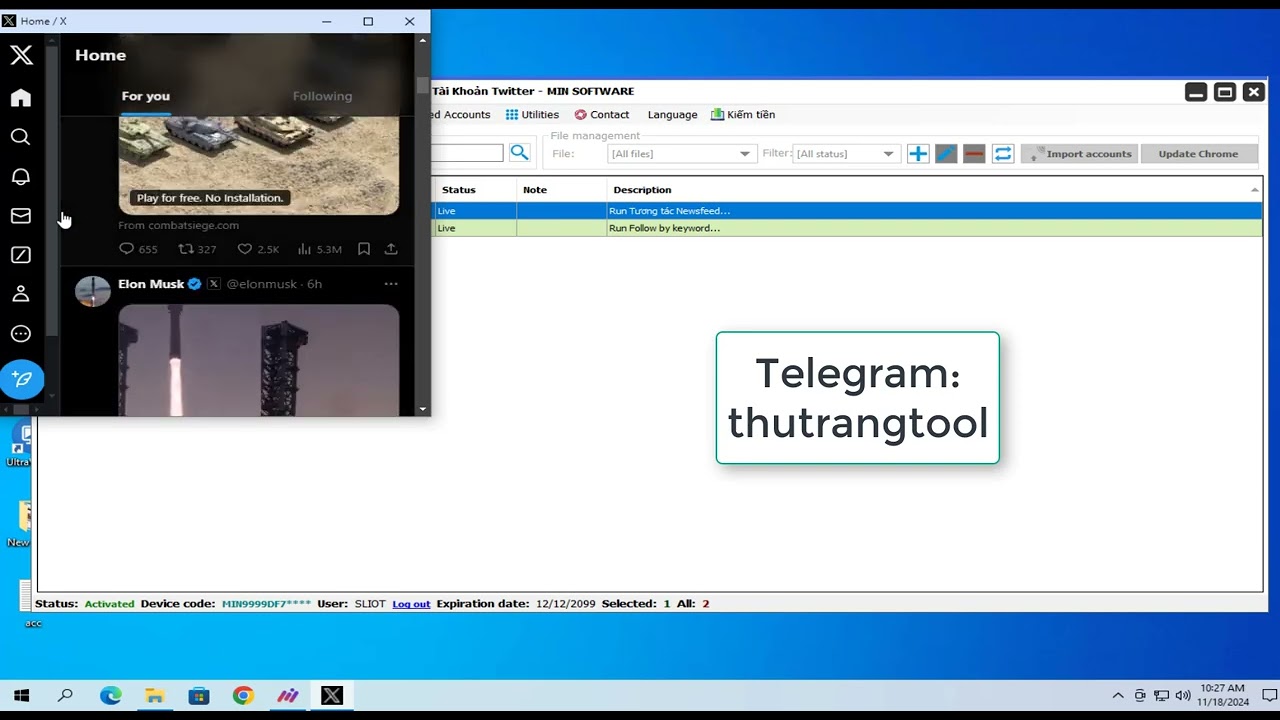Share the combatsiege ad post
This screenshot has width=1280, height=720.
[391, 249]
